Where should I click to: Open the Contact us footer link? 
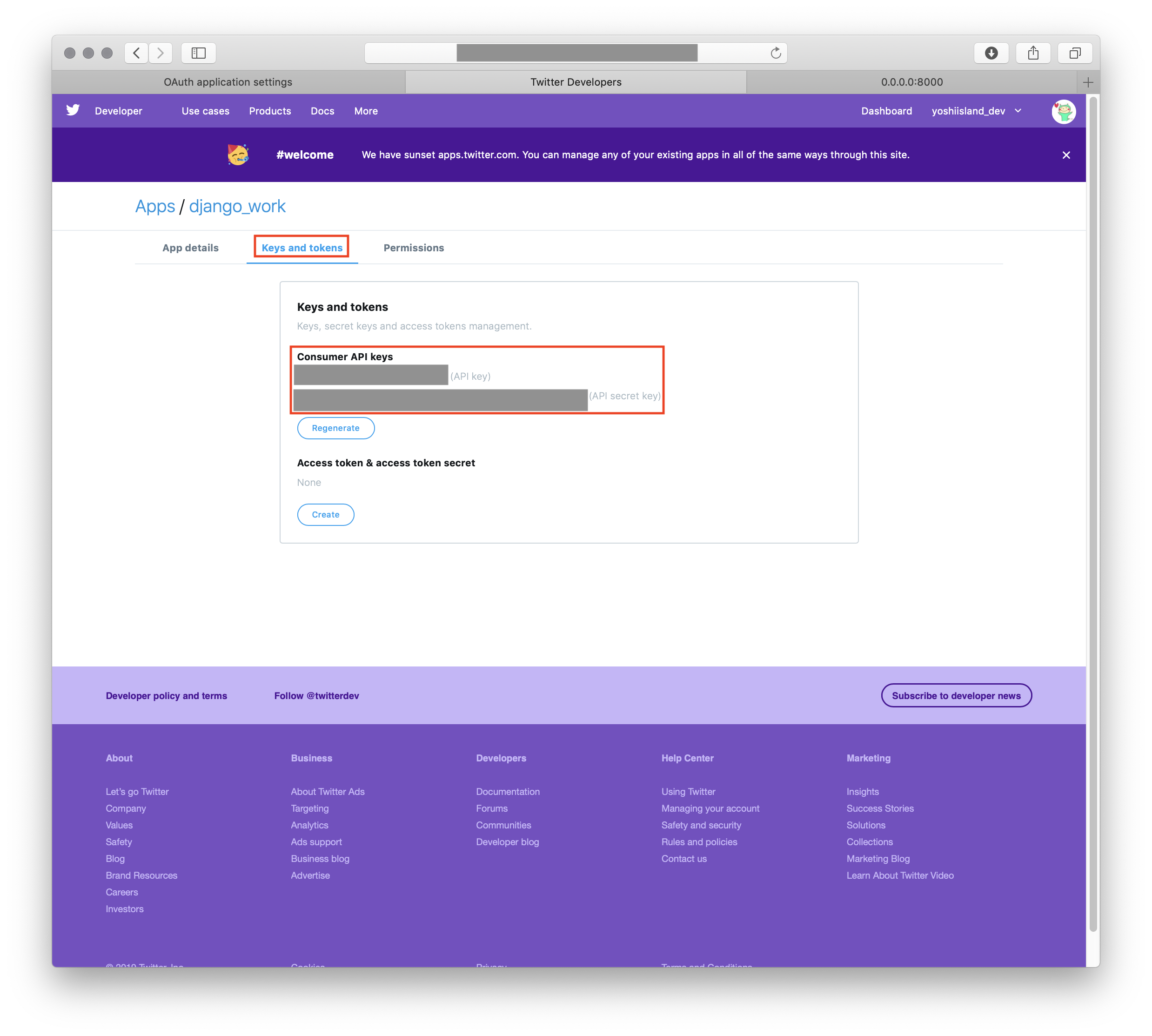[x=683, y=858]
